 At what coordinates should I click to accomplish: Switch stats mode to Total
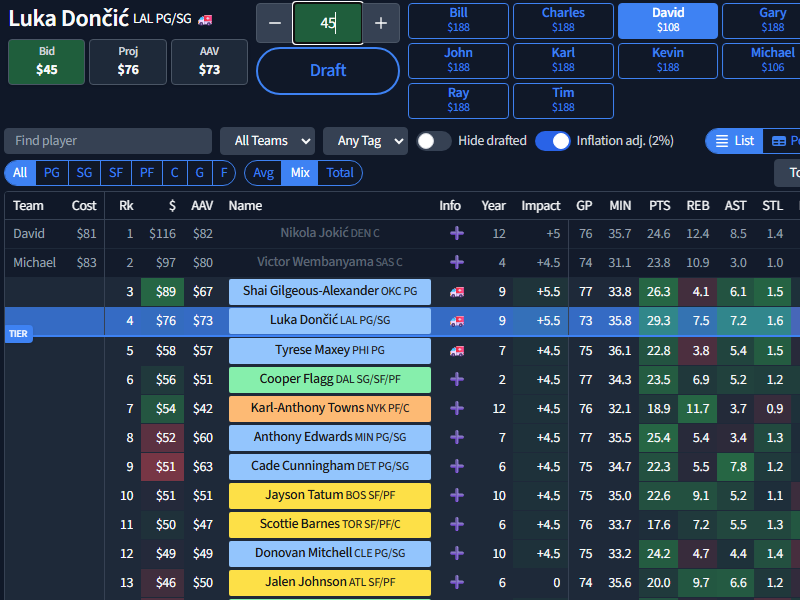coord(340,172)
